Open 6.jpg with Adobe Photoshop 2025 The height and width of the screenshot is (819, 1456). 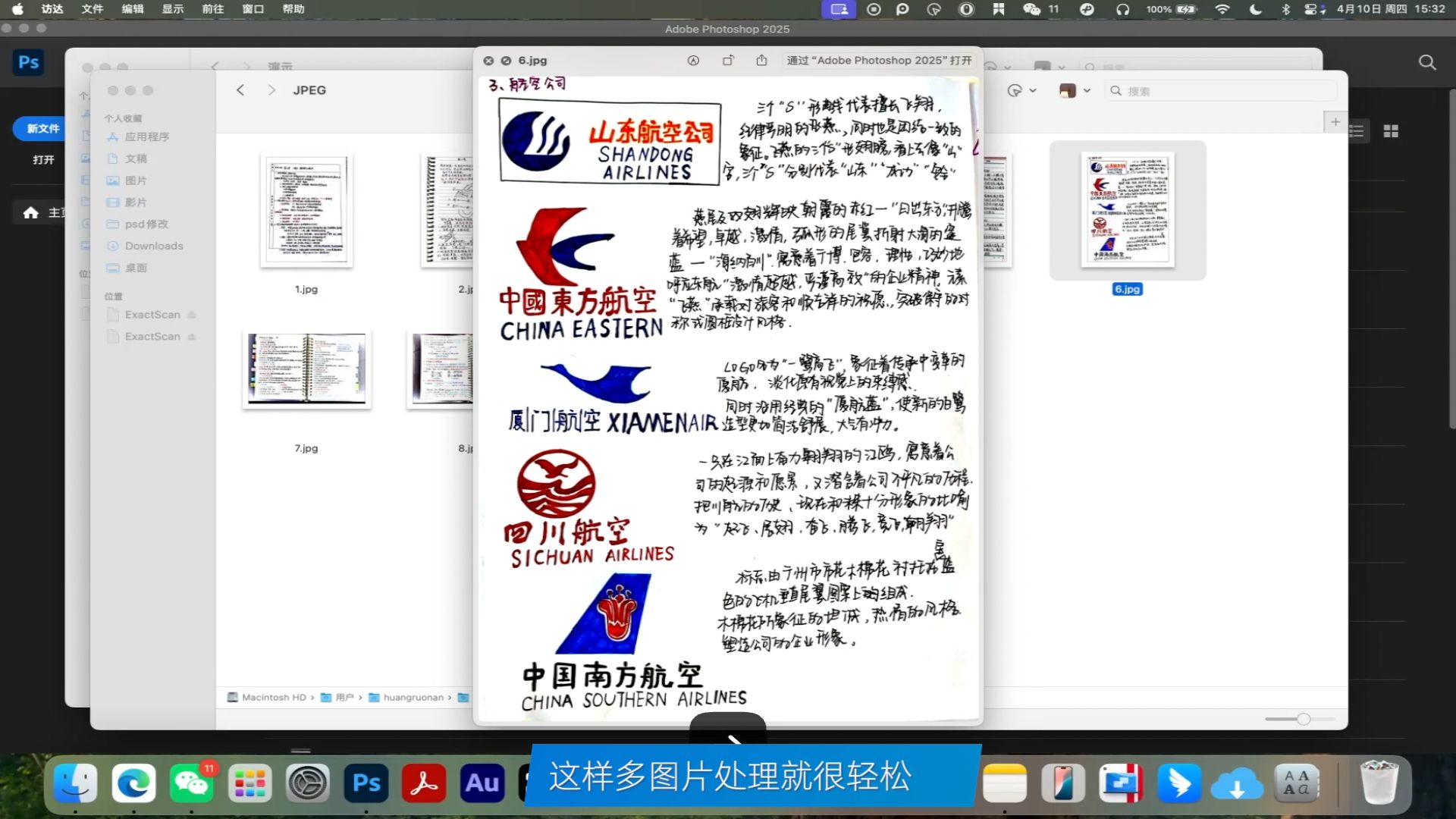point(879,61)
